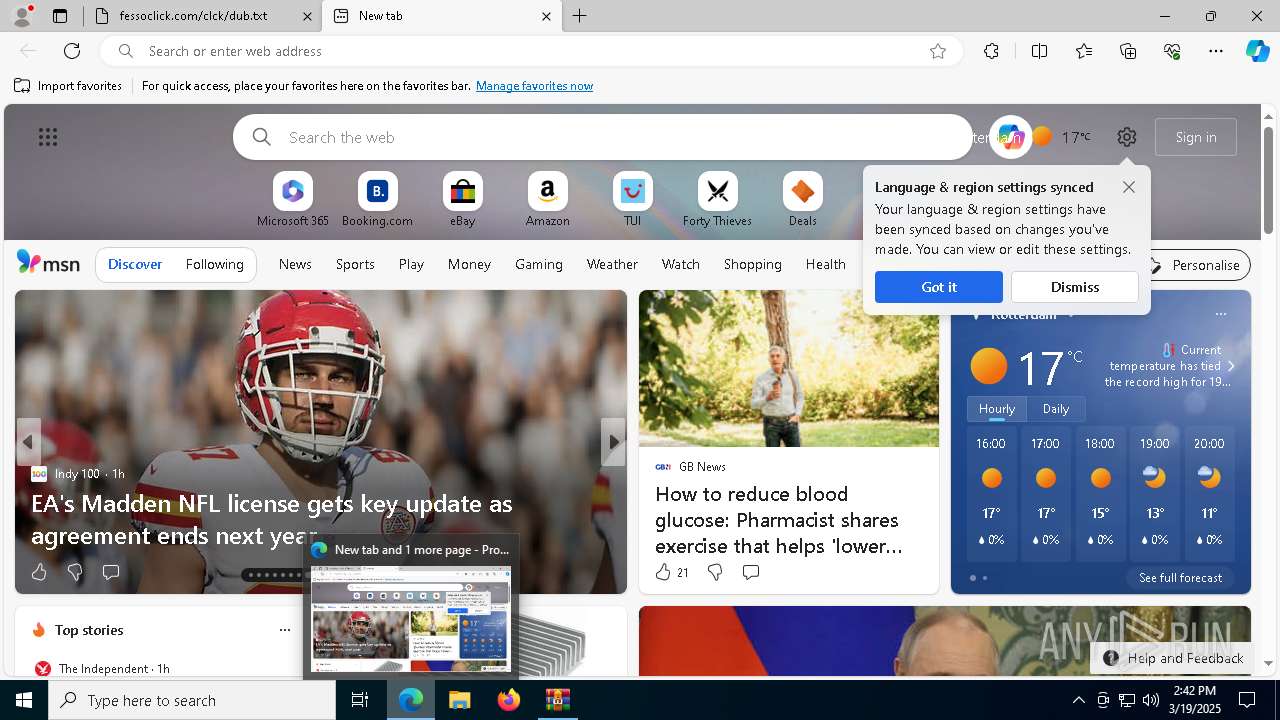Open Windows Start menu
Image resolution: width=1280 pixels, height=720 pixels.
click(24, 700)
